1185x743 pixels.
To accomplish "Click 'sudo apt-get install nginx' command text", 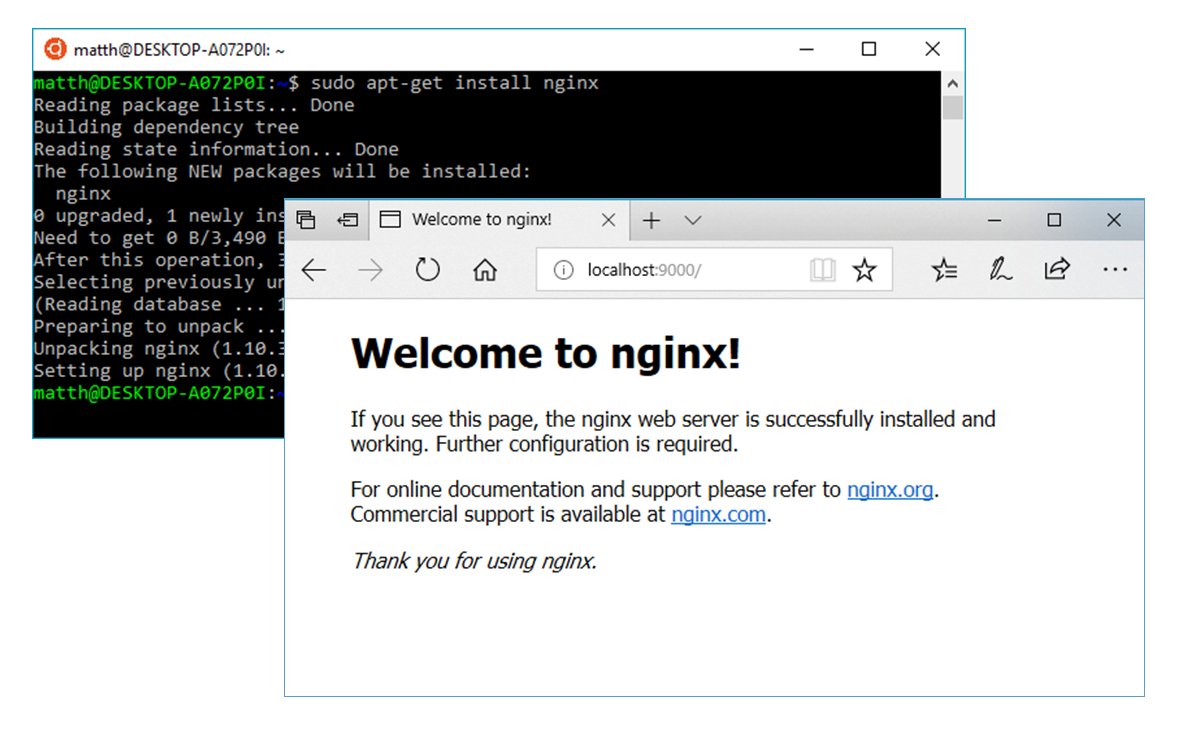I will (x=454, y=82).
